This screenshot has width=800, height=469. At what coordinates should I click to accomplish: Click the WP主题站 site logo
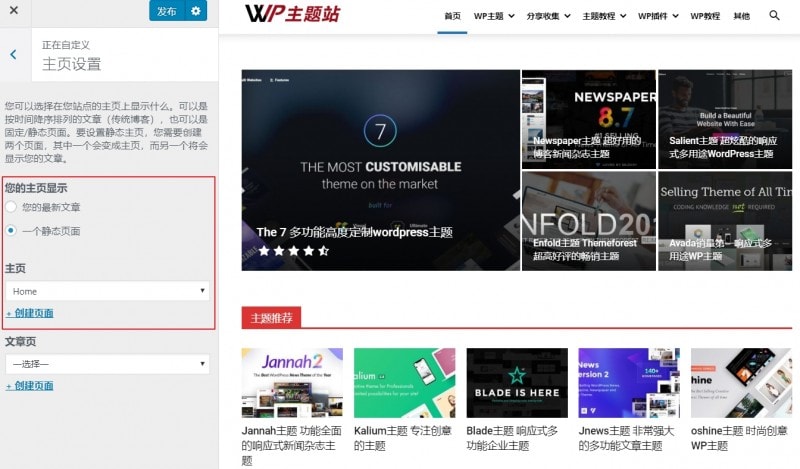pos(293,14)
